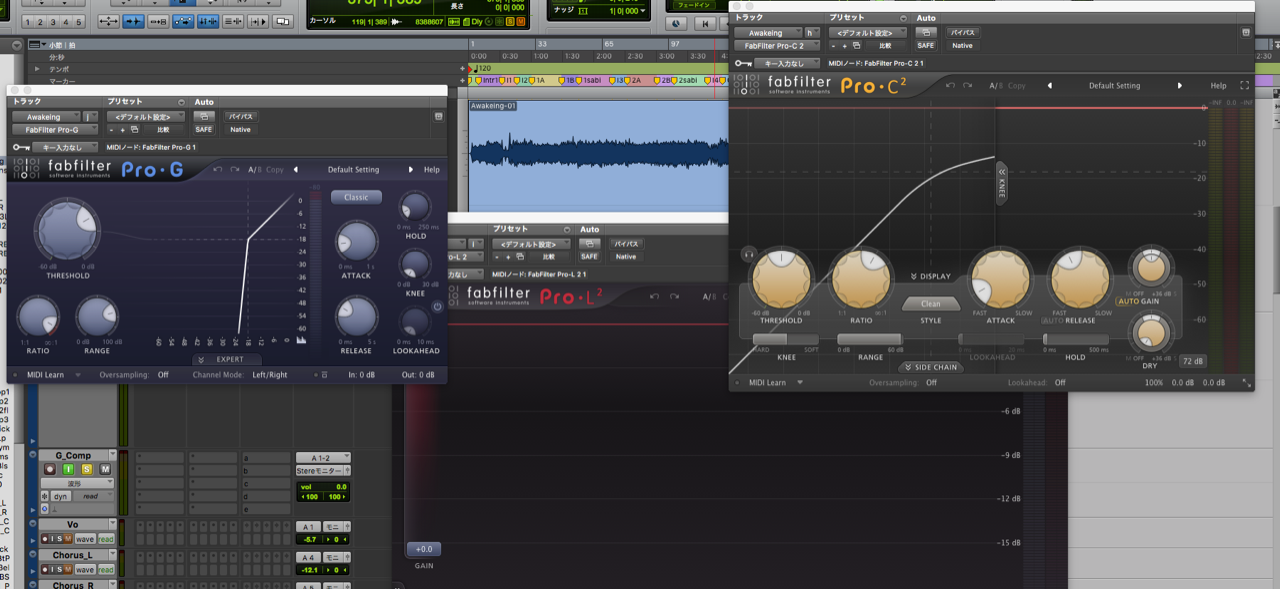Open track selector Awakeing in Pro-G window
This screenshot has width=1280, height=589.
click(x=47, y=116)
